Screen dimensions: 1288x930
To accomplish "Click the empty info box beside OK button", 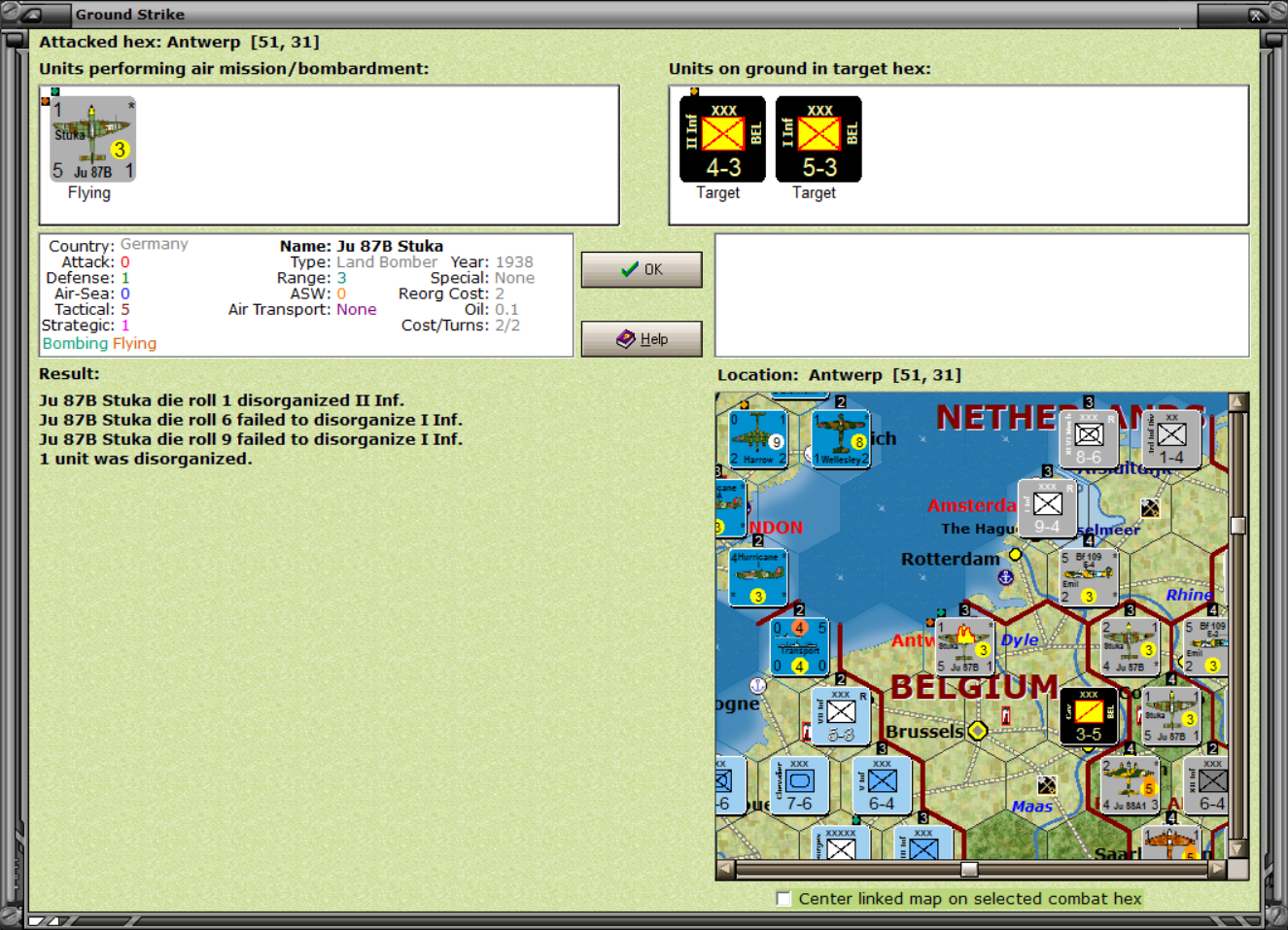I will 982,295.
